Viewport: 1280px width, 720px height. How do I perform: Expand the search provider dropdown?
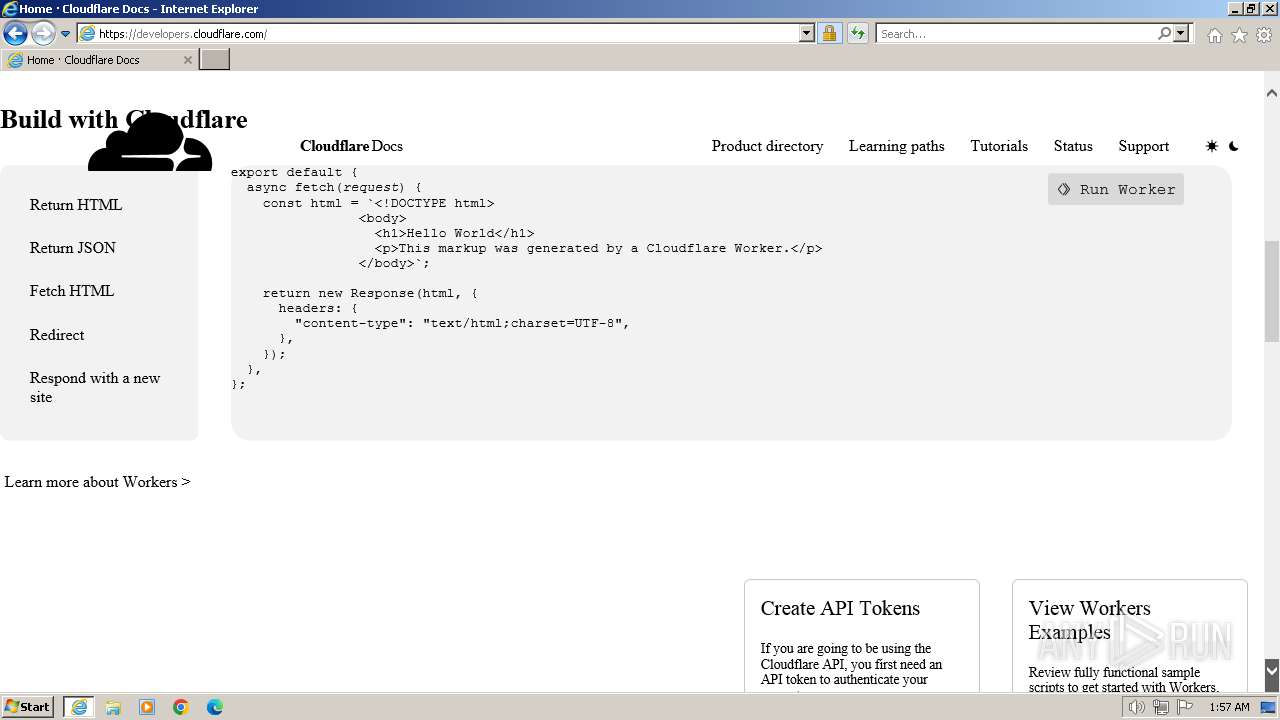pyautogui.click(x=1181, y=34)
